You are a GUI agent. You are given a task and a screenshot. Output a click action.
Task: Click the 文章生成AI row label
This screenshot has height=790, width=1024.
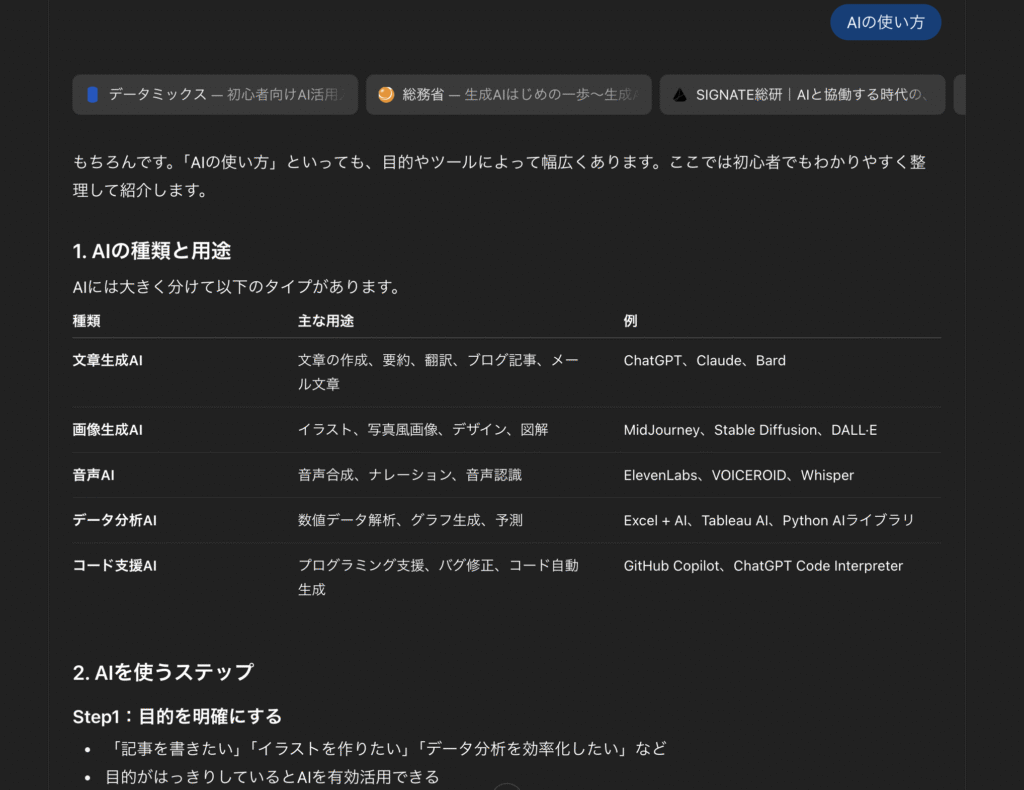pyautogui.click(x=108, y=360)
